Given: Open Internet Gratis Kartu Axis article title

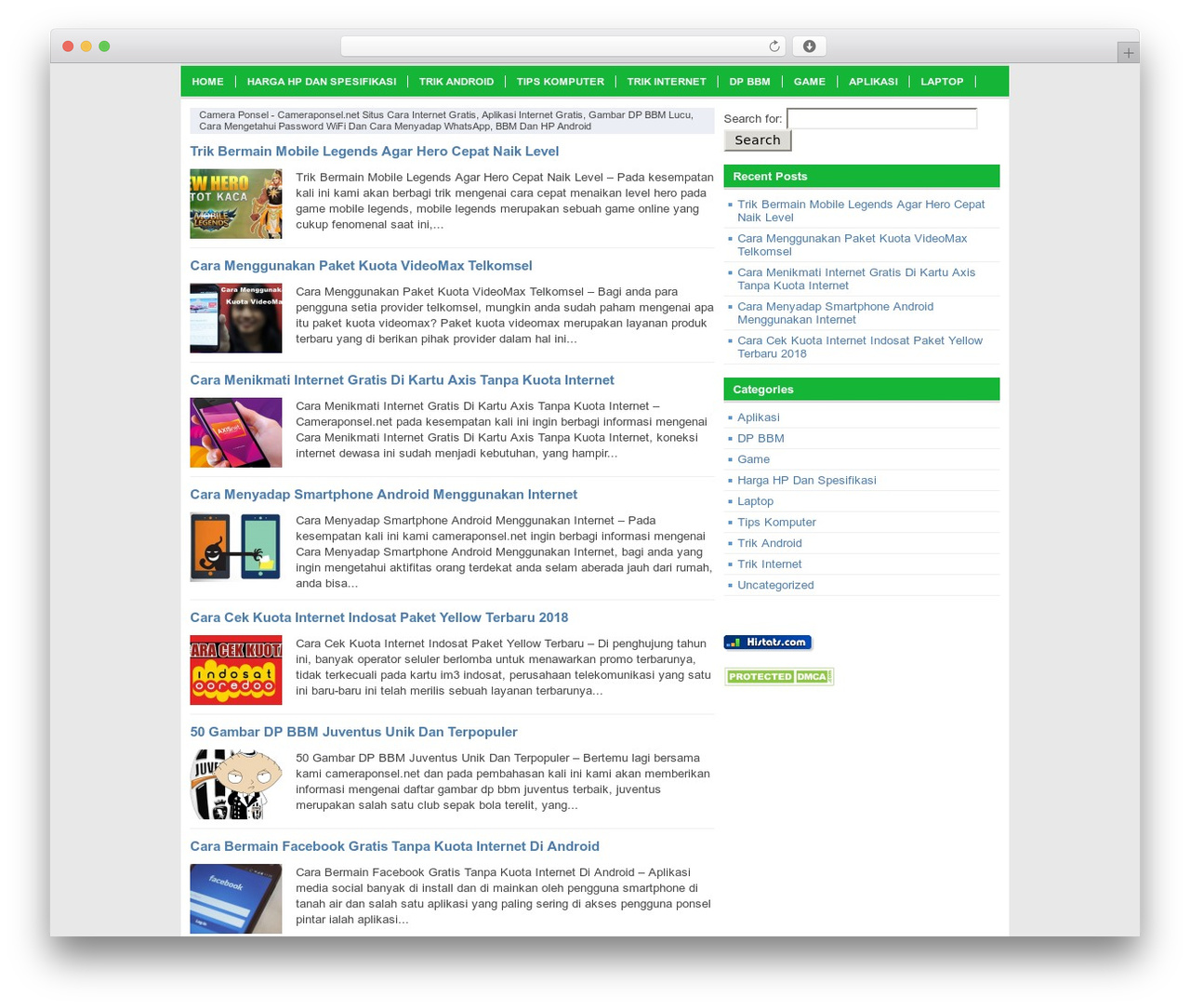Looking at the screenshot, I should pos(403,380).
